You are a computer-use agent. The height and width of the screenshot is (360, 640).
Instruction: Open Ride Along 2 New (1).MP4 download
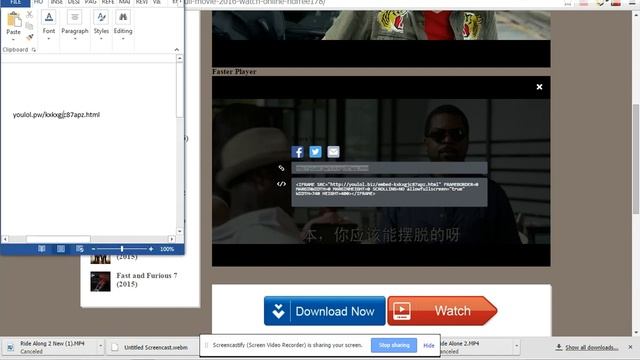52,347
